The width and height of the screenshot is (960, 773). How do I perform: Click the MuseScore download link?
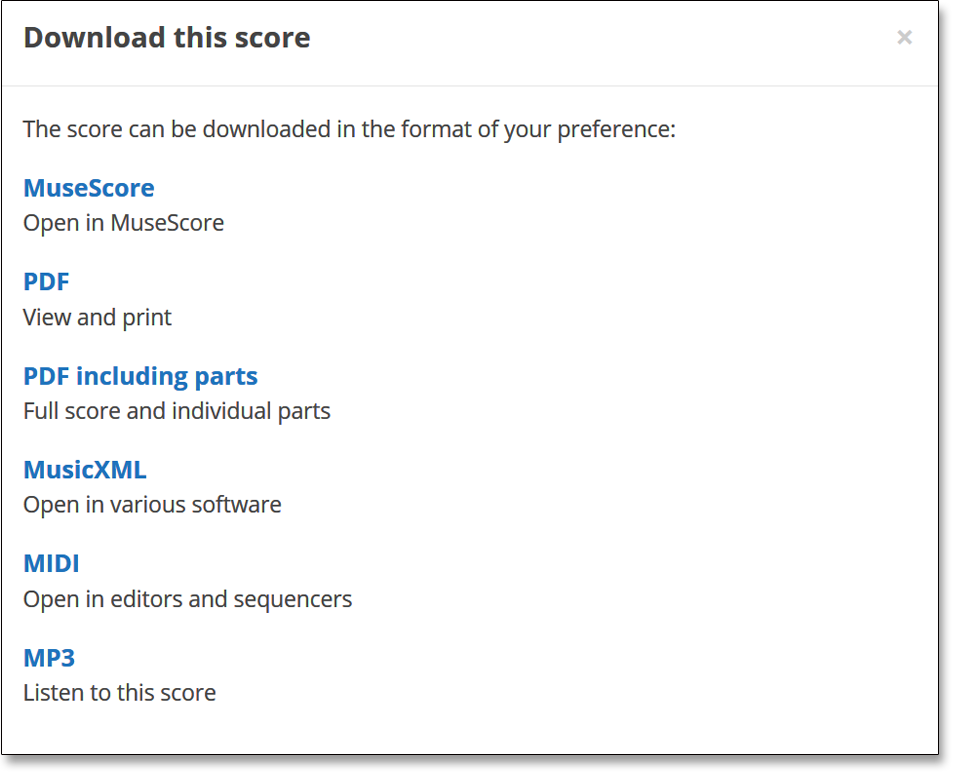[x=89, y=188]
